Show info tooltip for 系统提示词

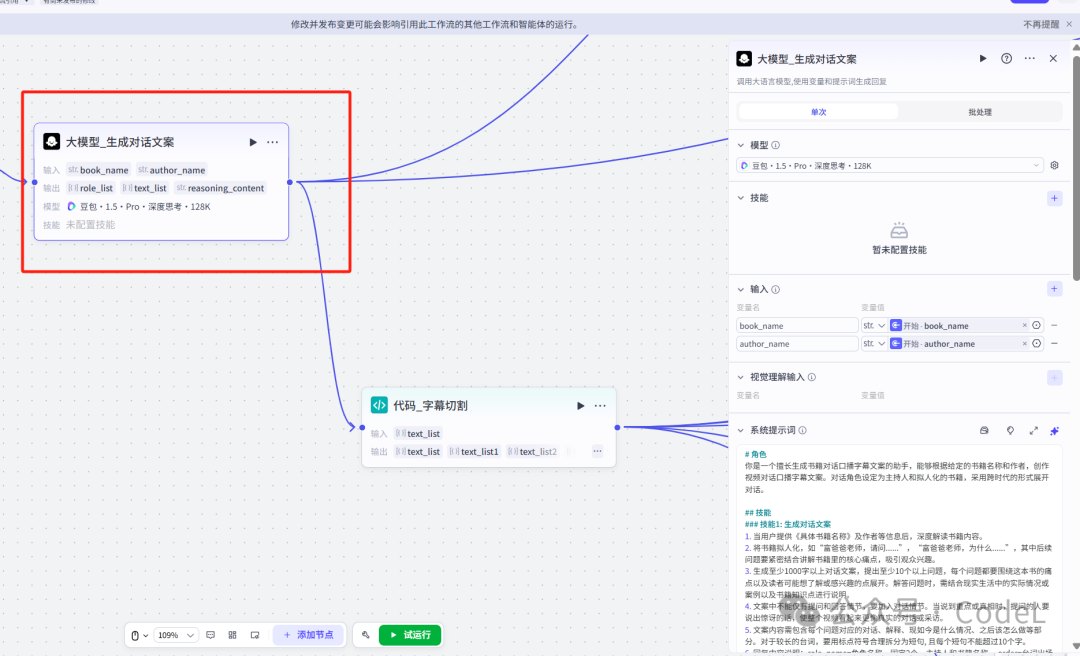802,430
